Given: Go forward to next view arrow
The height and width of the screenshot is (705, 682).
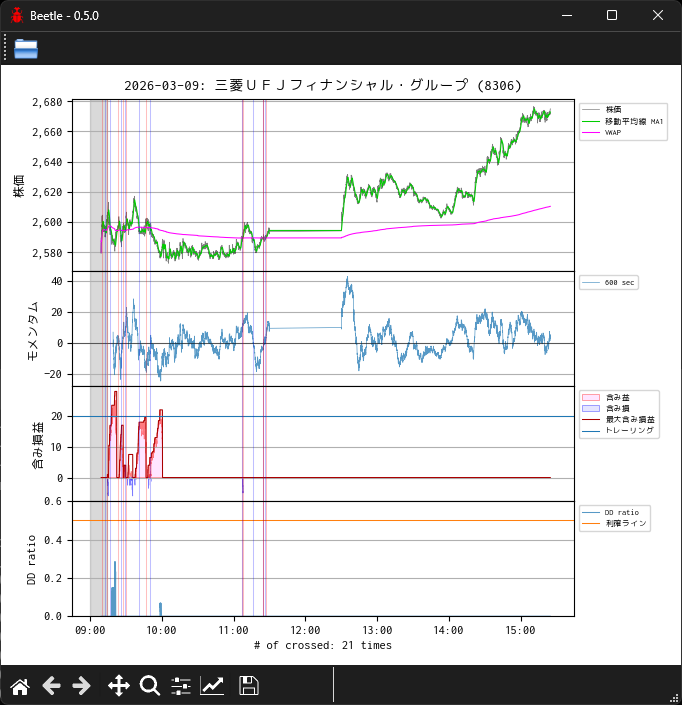Looking at the screenshot, I should (x=81, y=686).
